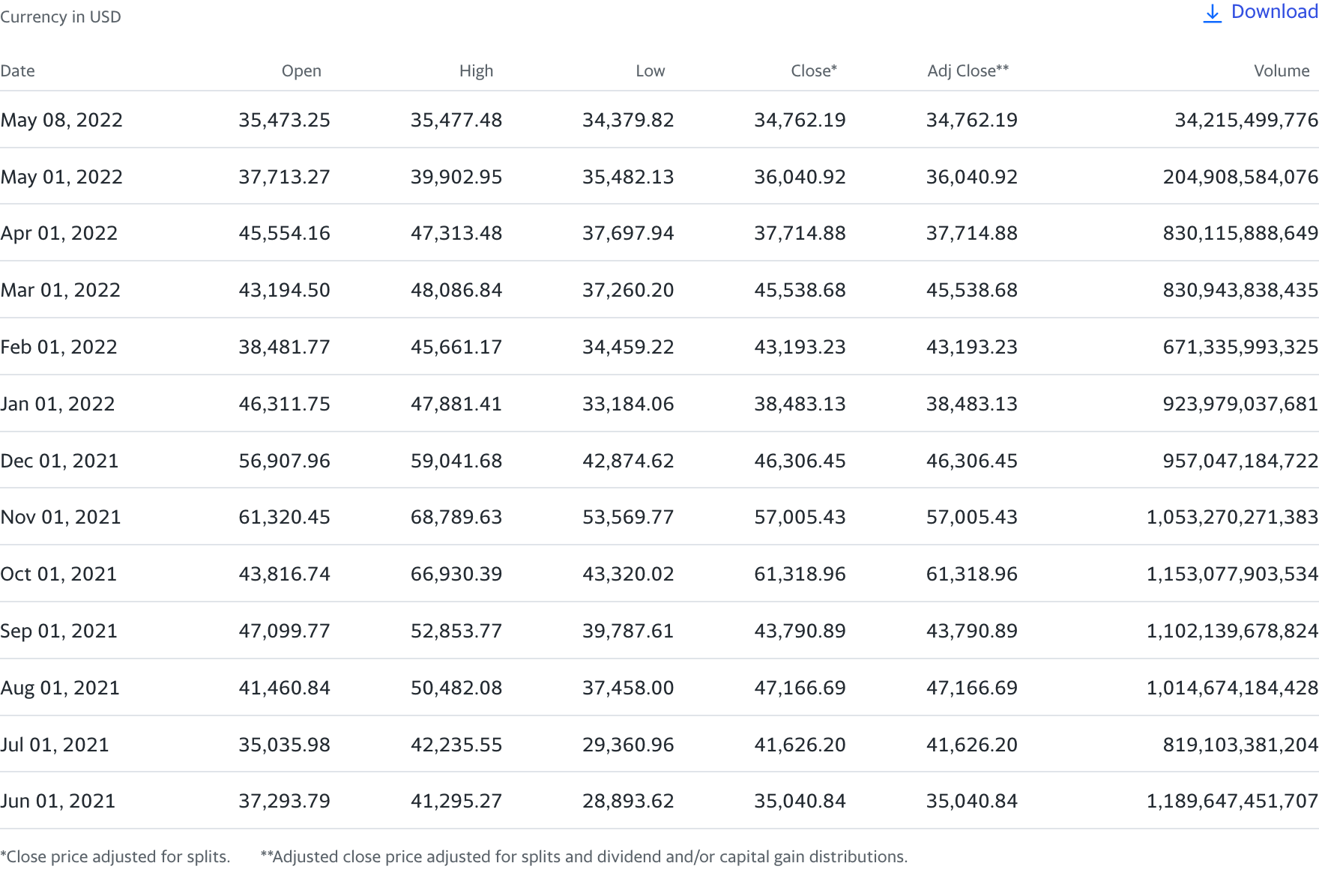
Task: Select the Nov 01, 2021 date cell
Action: coord(61,518)
